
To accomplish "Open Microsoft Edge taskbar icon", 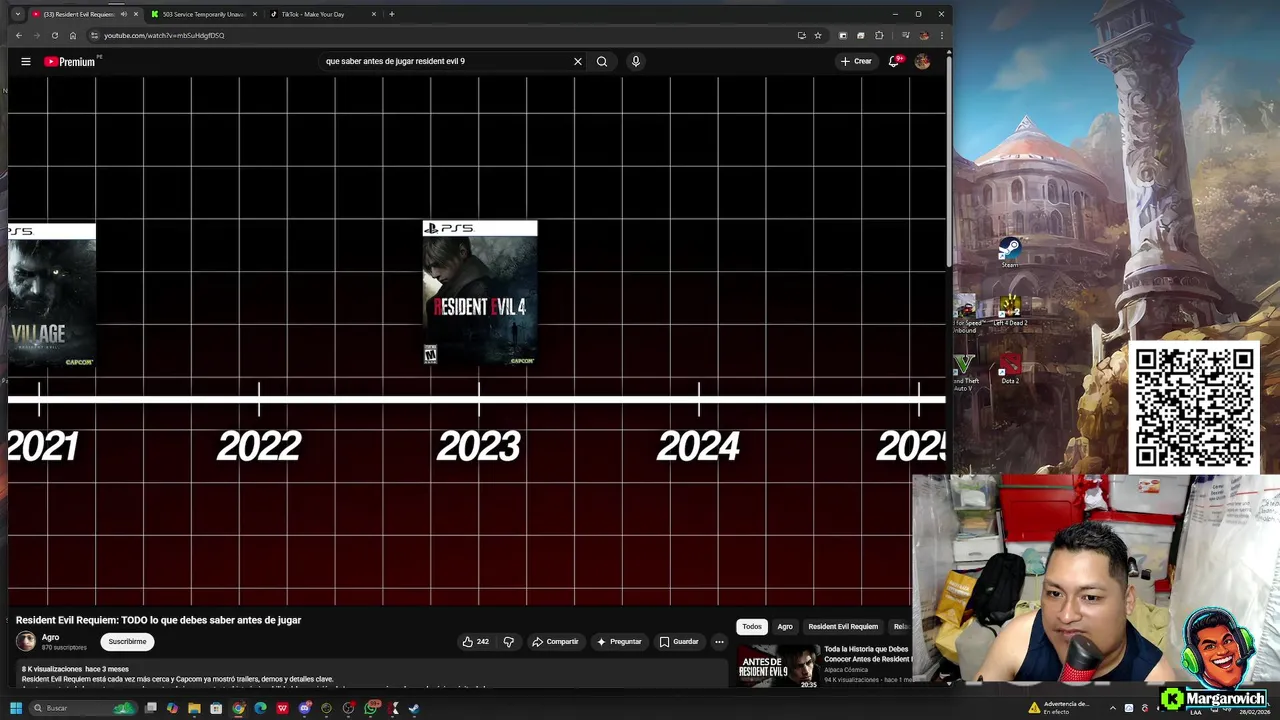I will [x=260, y=708].
